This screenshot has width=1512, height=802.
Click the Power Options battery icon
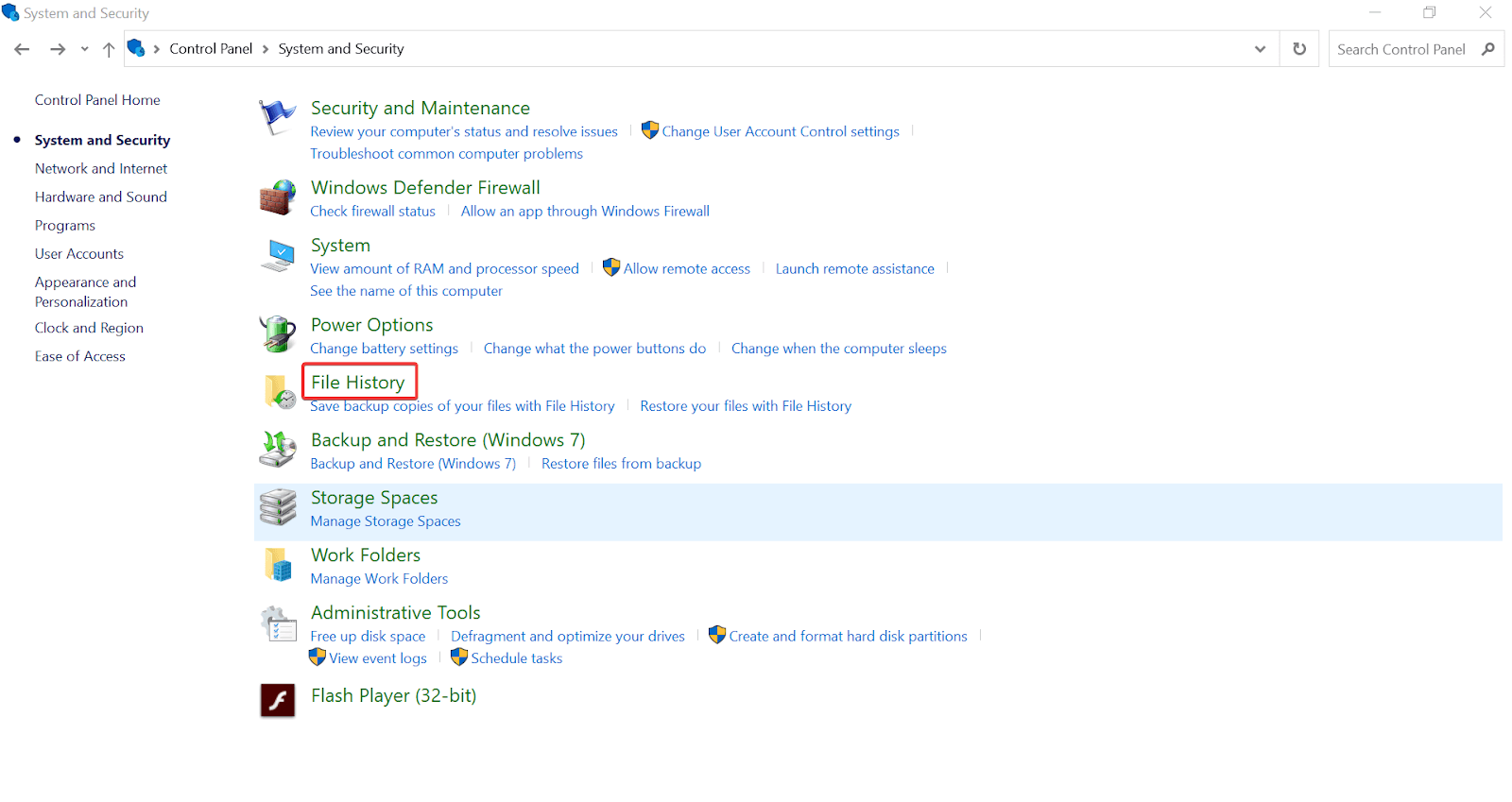[x=278, y=335]
